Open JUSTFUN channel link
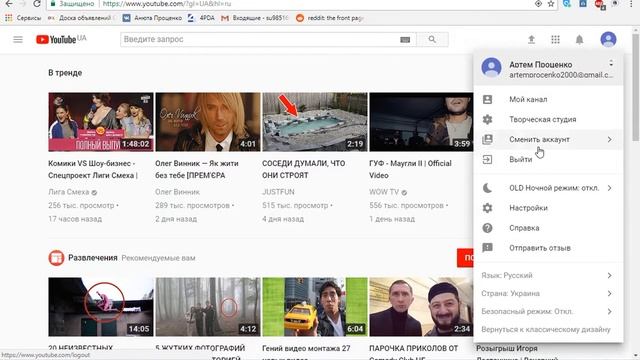The image size is (640, 360). click(278, 192)
